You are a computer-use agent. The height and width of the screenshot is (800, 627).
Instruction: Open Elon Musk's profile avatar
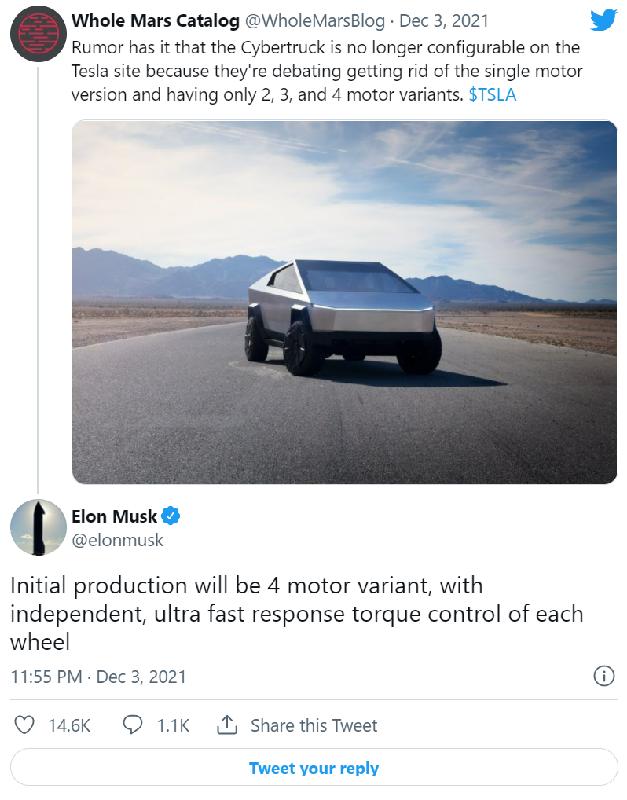39,526
